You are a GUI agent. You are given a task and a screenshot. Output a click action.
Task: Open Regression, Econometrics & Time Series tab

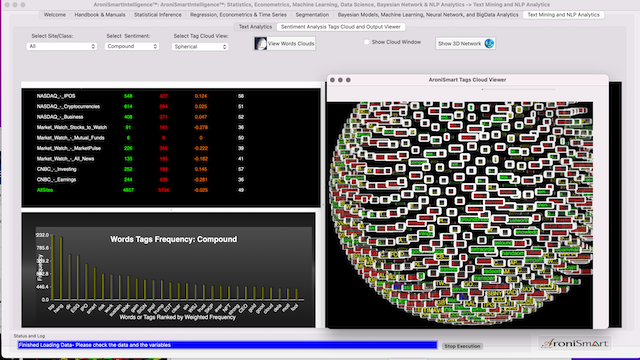click(x=238, y=15)
